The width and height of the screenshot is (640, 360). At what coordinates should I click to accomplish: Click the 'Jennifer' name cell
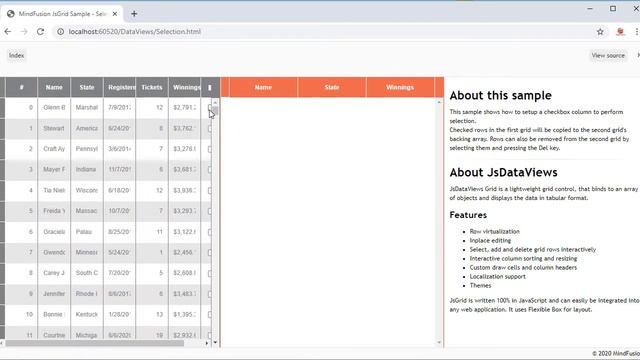click(54, 294)
